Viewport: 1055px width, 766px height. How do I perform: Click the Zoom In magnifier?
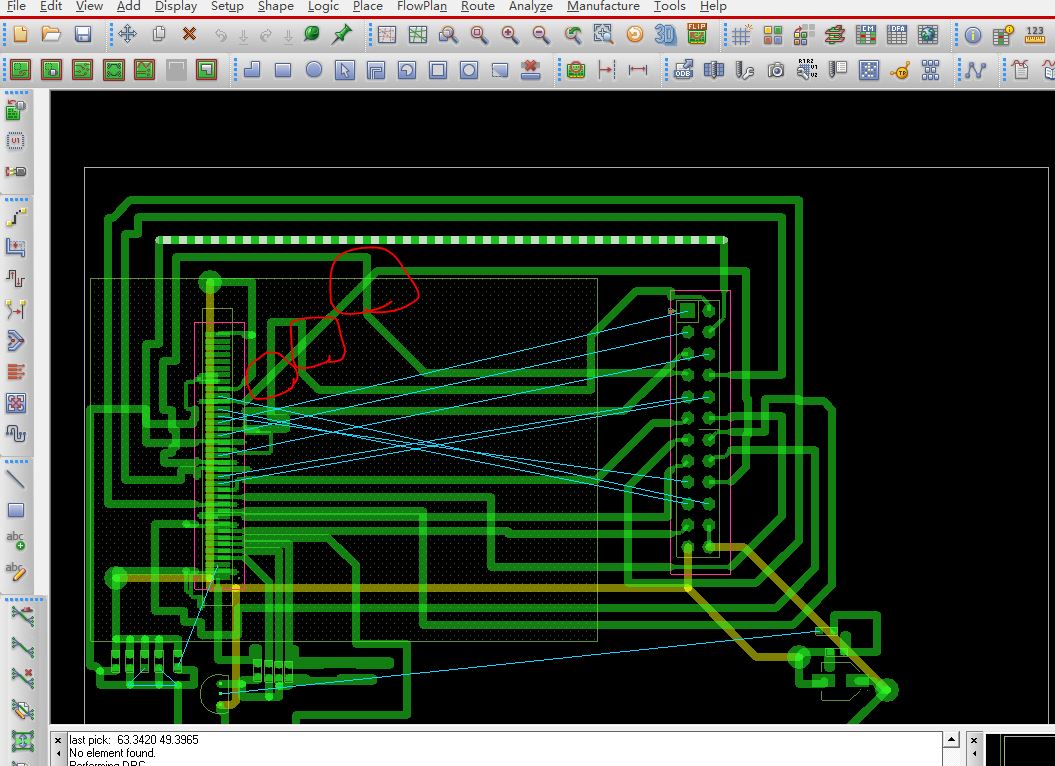pyautogui.click(x=510, y=34)
